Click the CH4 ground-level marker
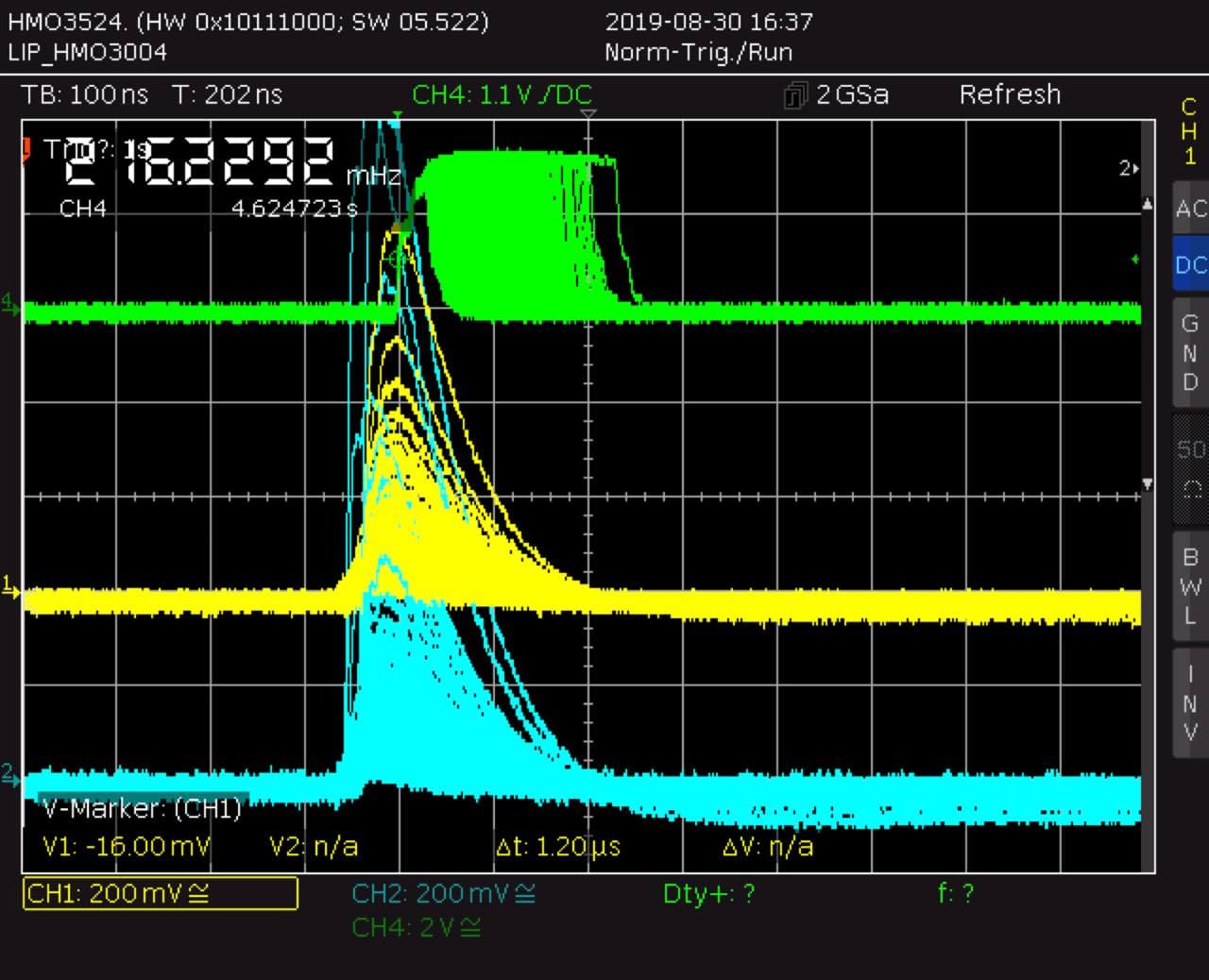Image resolution: width=1209 pixels, height=980 pixels. click(x=9, y=302)
